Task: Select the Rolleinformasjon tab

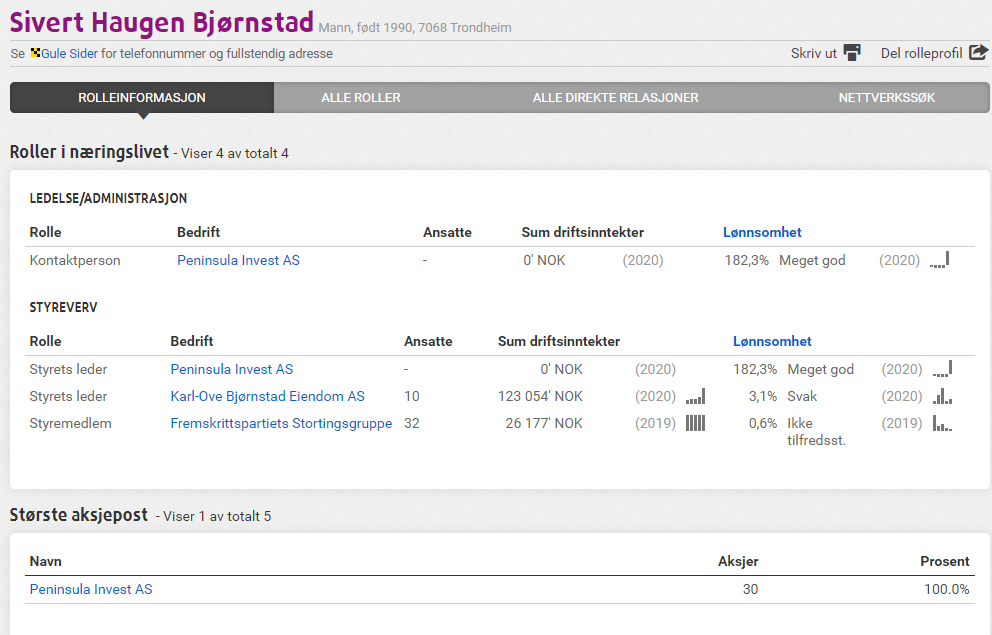Action: (x=142, y=97)
